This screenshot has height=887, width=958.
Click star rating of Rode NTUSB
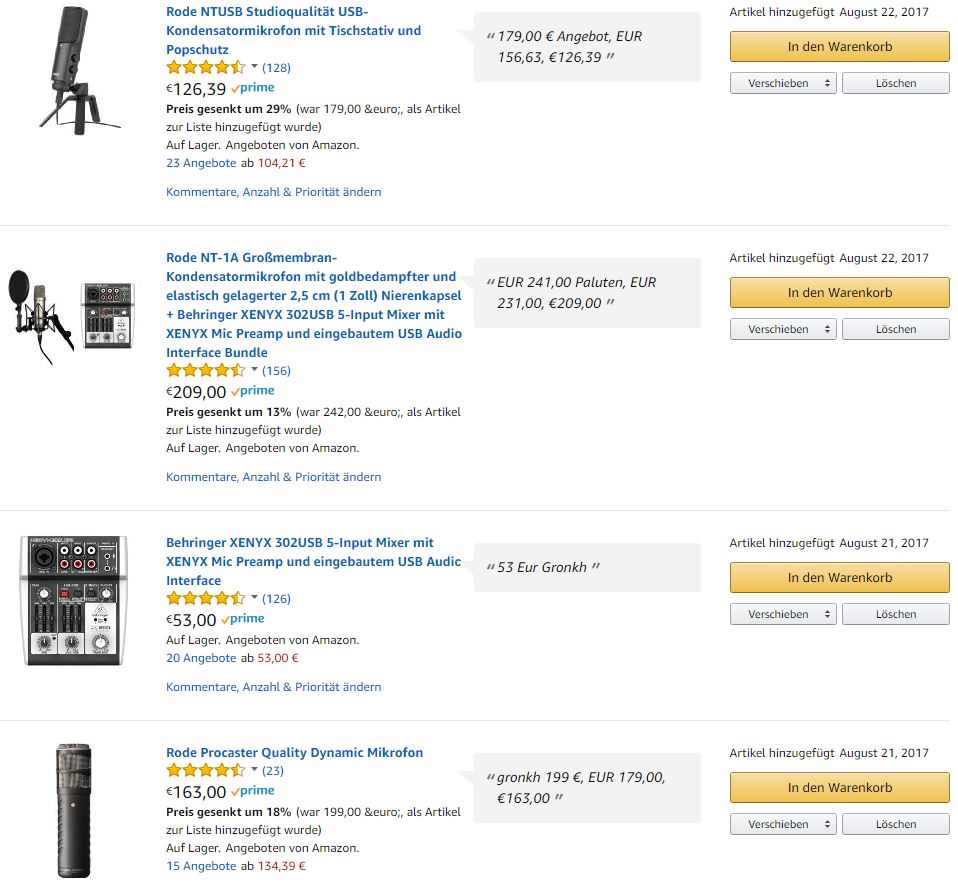tap(205, 68)
